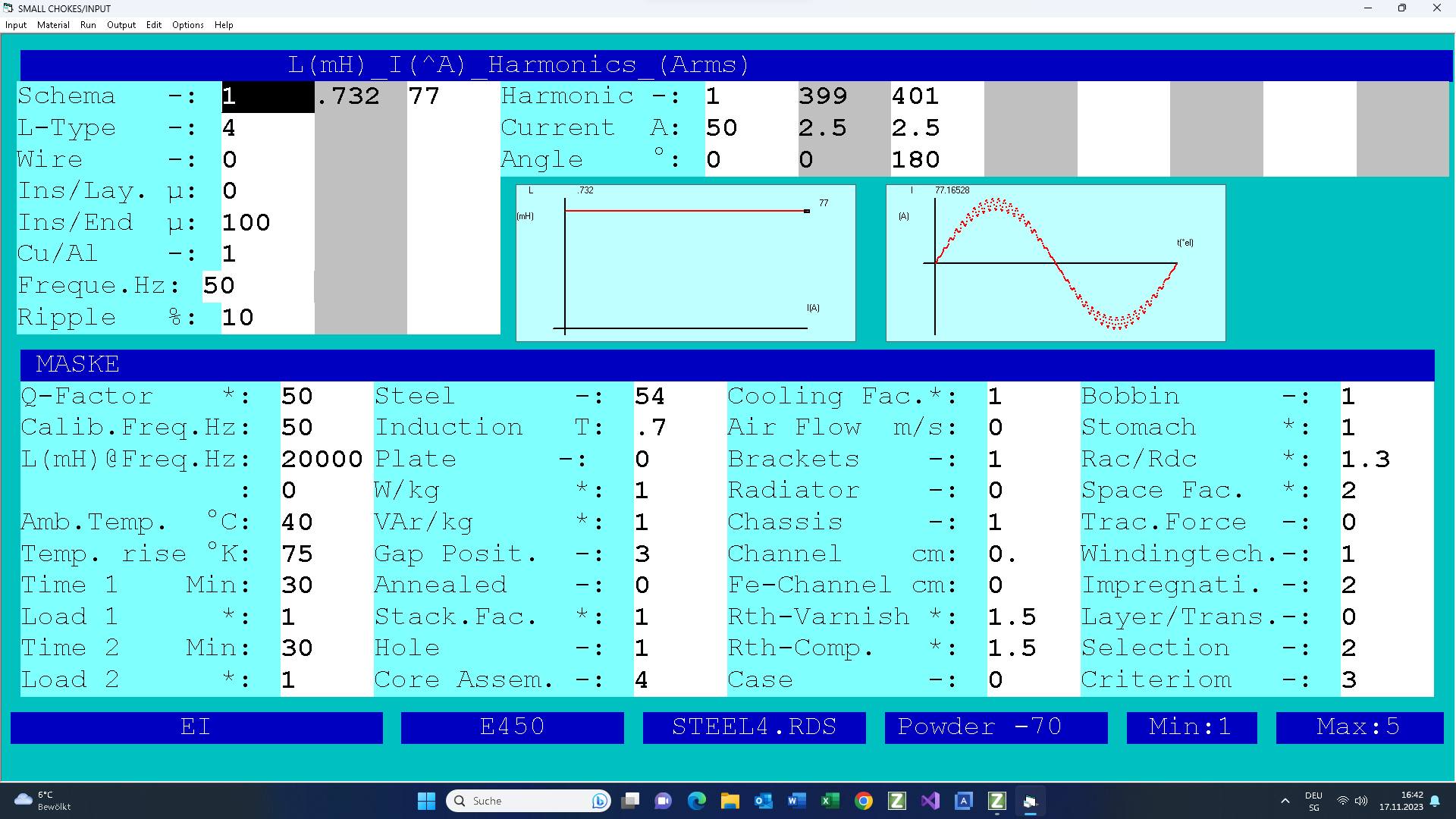Select the current 77 cell
Screen dimensions: 1456x819
453,96
